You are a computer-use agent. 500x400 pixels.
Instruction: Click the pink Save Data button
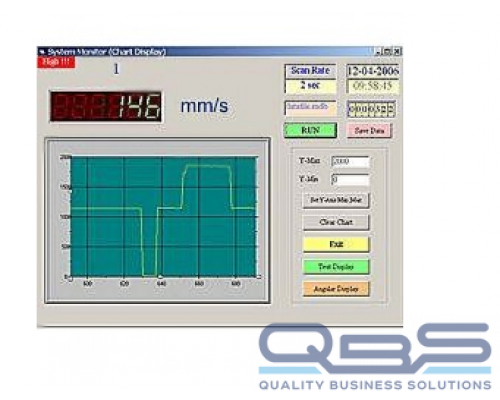[x=369, y=131]
